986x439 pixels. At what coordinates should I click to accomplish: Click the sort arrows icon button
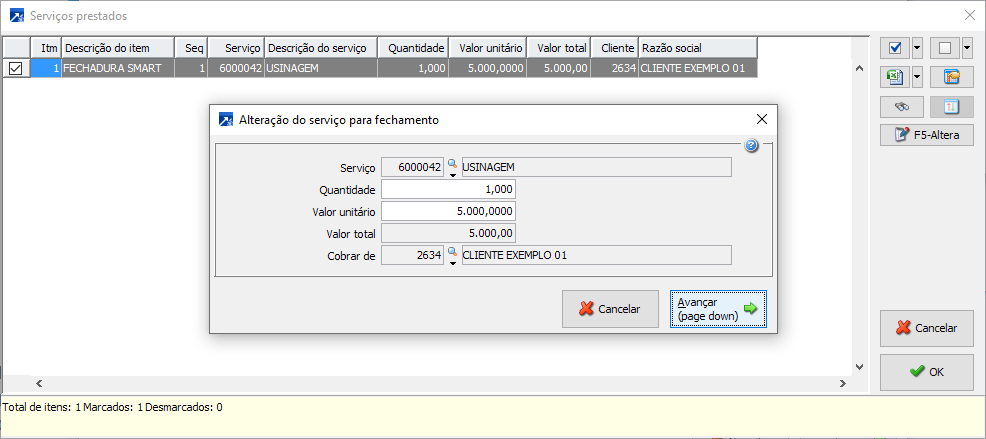click(x=952, y=107)
